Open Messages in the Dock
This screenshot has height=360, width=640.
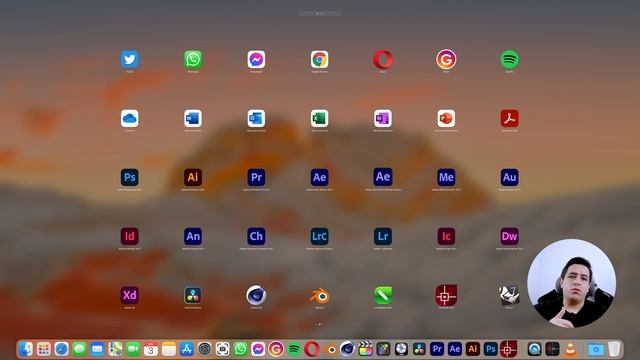pyautogui.click(x=79, y=349)
